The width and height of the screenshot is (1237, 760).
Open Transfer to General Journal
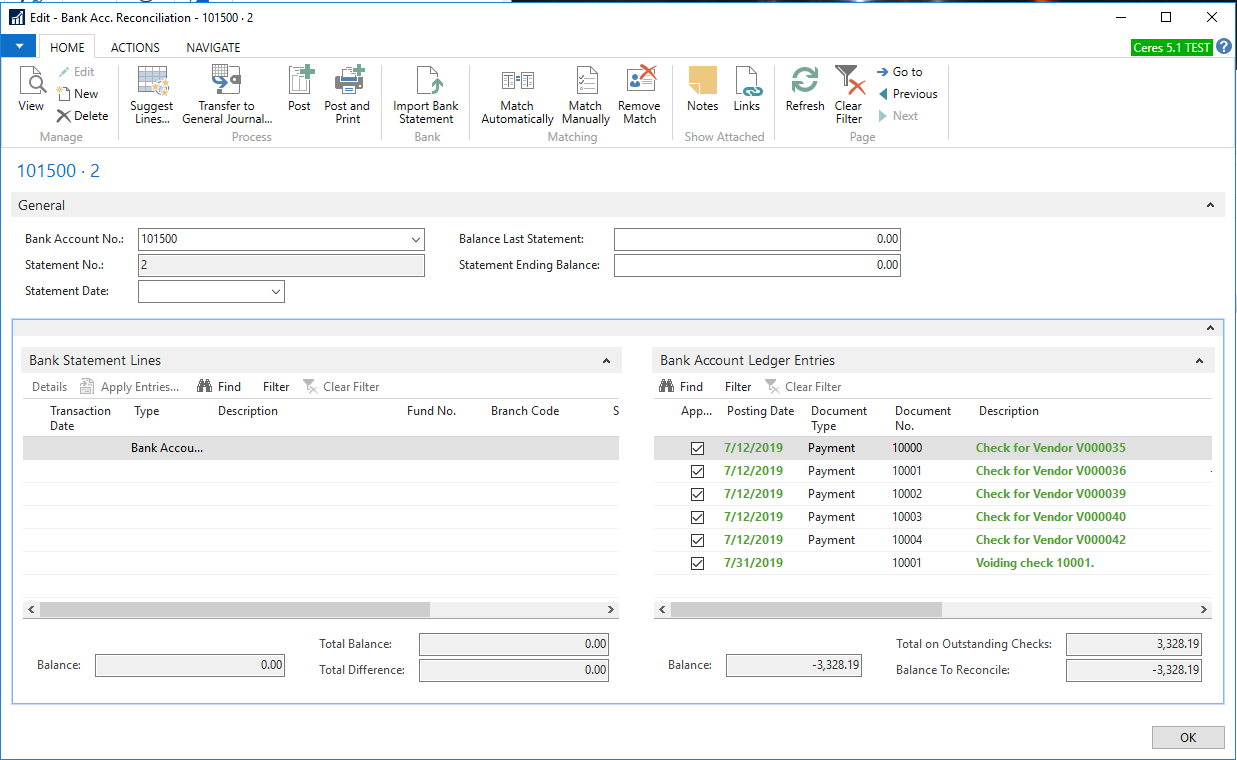pyautogui.click(x=226, y=82)
